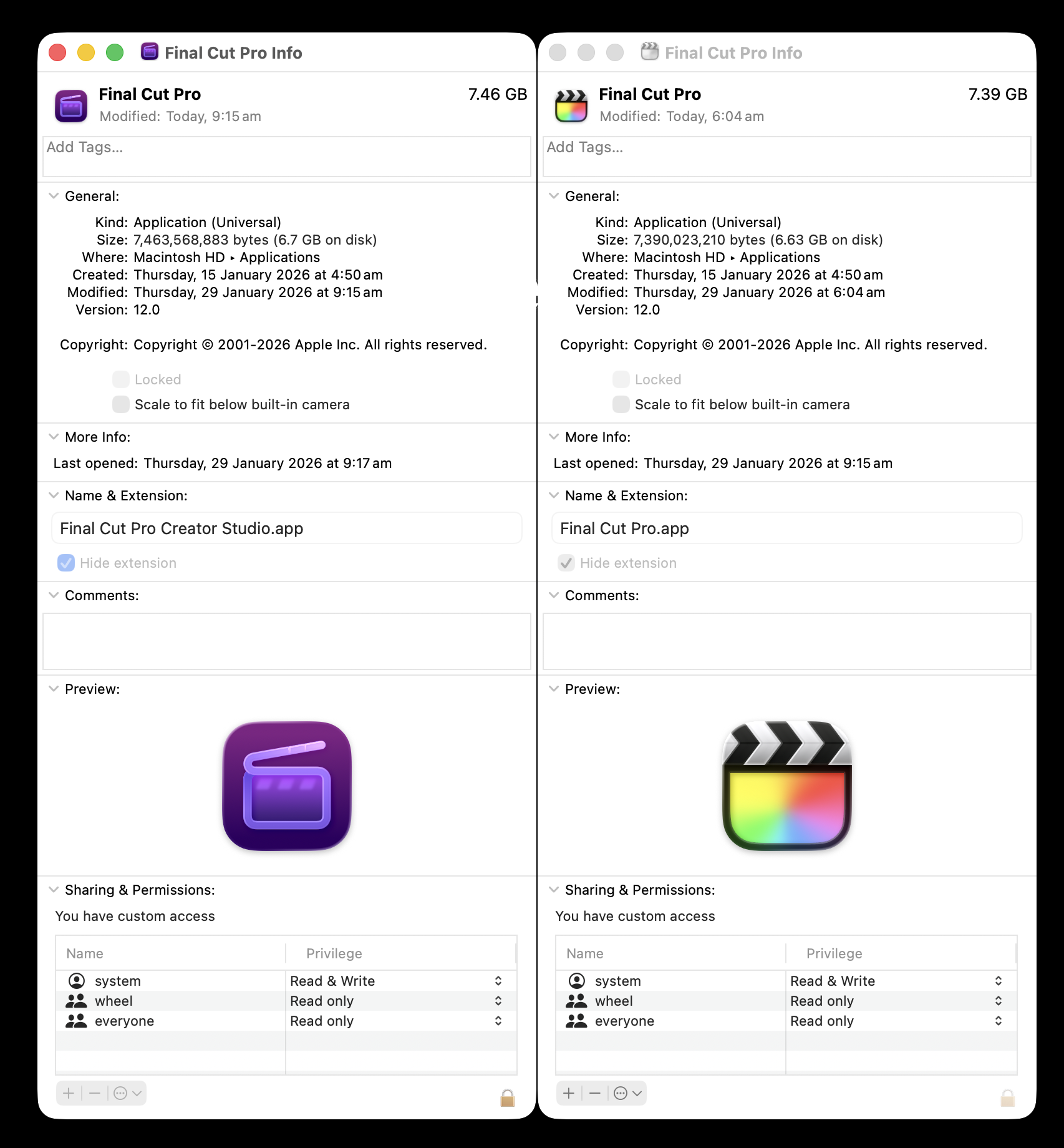Click the purple Final Cut Pro header icon
The image size is (1064, 1148).
tap(71, 105)
